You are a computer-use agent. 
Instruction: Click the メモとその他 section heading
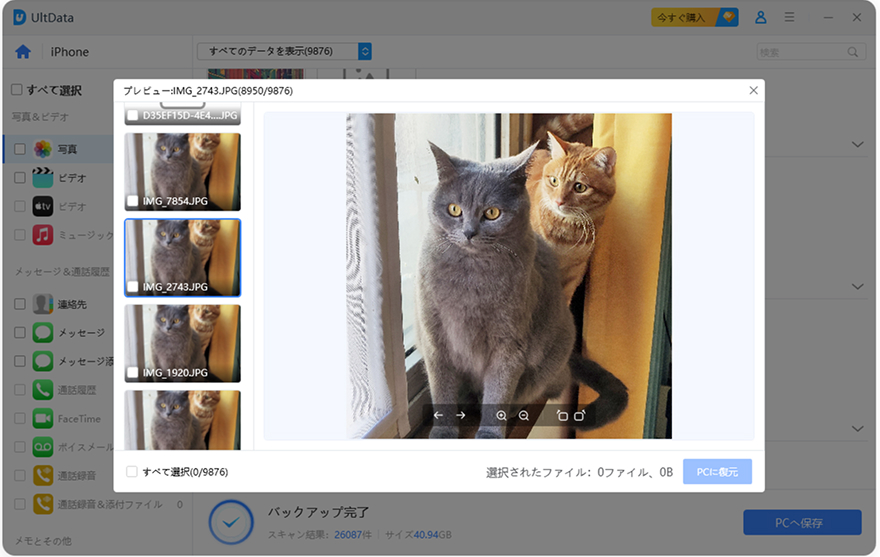[x=43, y=541]
